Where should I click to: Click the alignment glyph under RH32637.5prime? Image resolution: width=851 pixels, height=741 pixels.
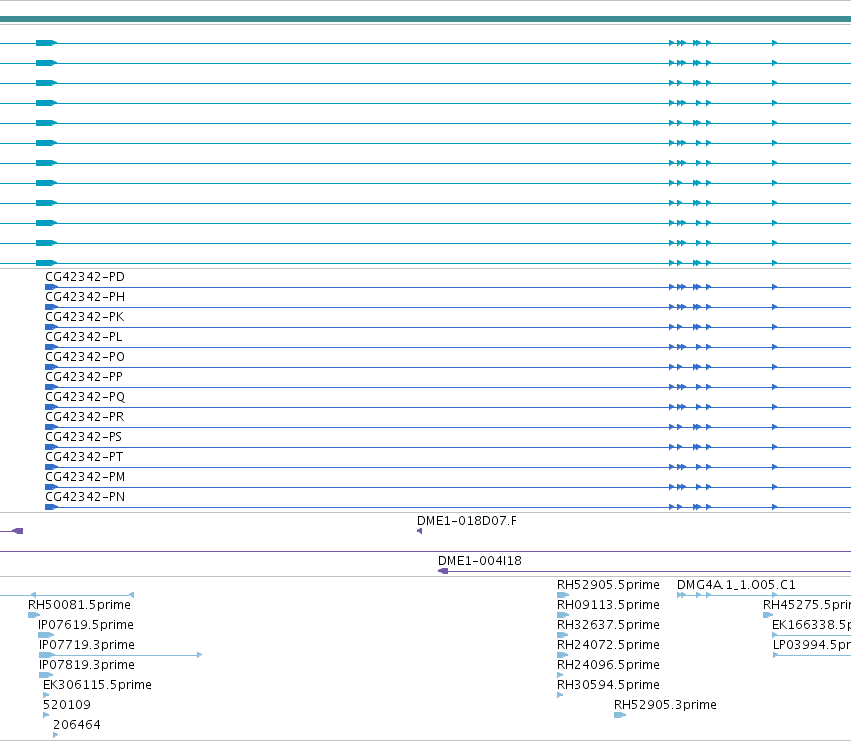[x=562, y=635]
